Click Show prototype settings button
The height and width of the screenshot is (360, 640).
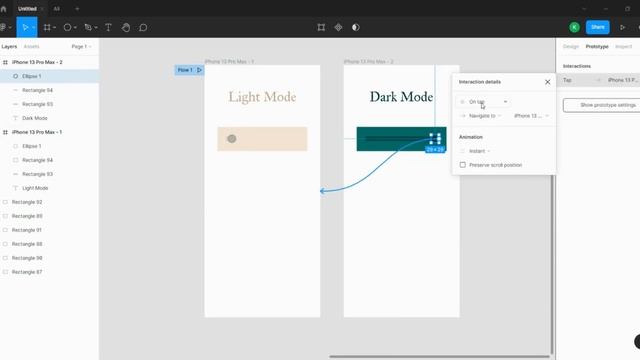pos(602,105)
